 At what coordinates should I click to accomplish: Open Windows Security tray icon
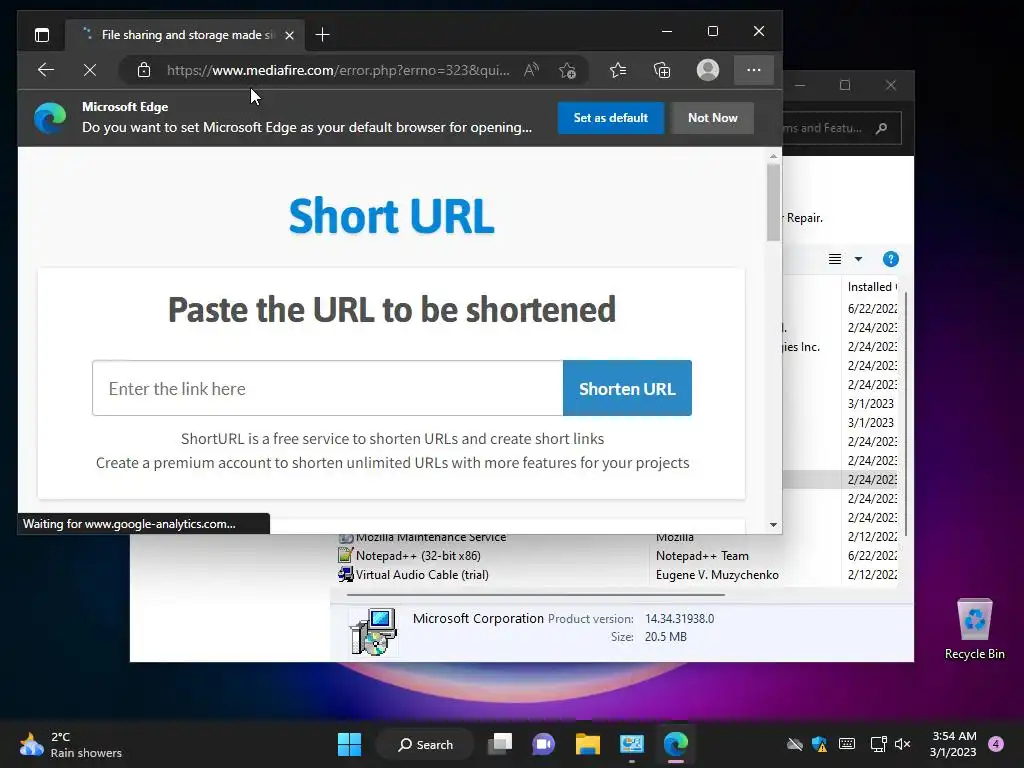pyautogui.click(x=820, y=744)
